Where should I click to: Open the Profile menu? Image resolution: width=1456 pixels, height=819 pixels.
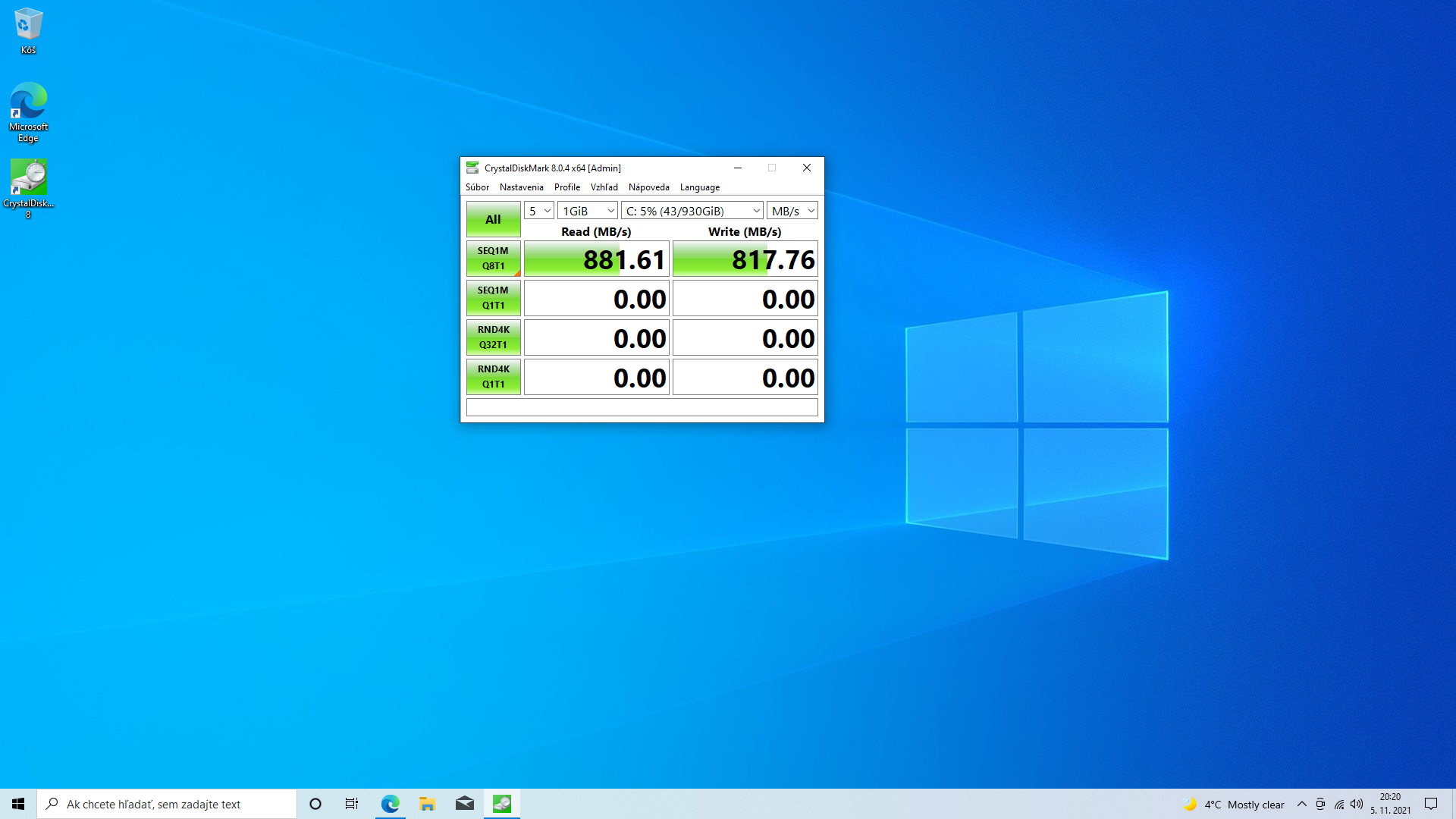tap(566, 187)
